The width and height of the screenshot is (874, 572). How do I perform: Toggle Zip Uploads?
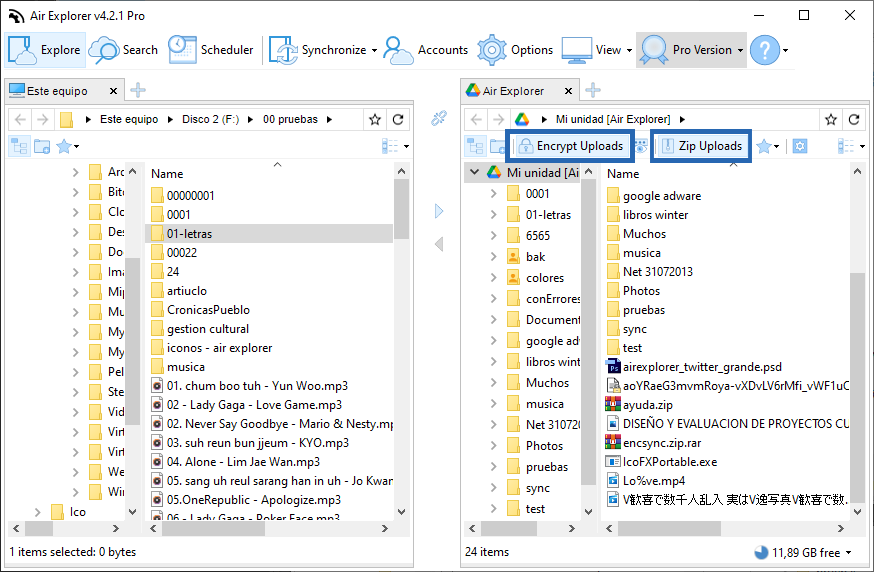tap(701, 146)
